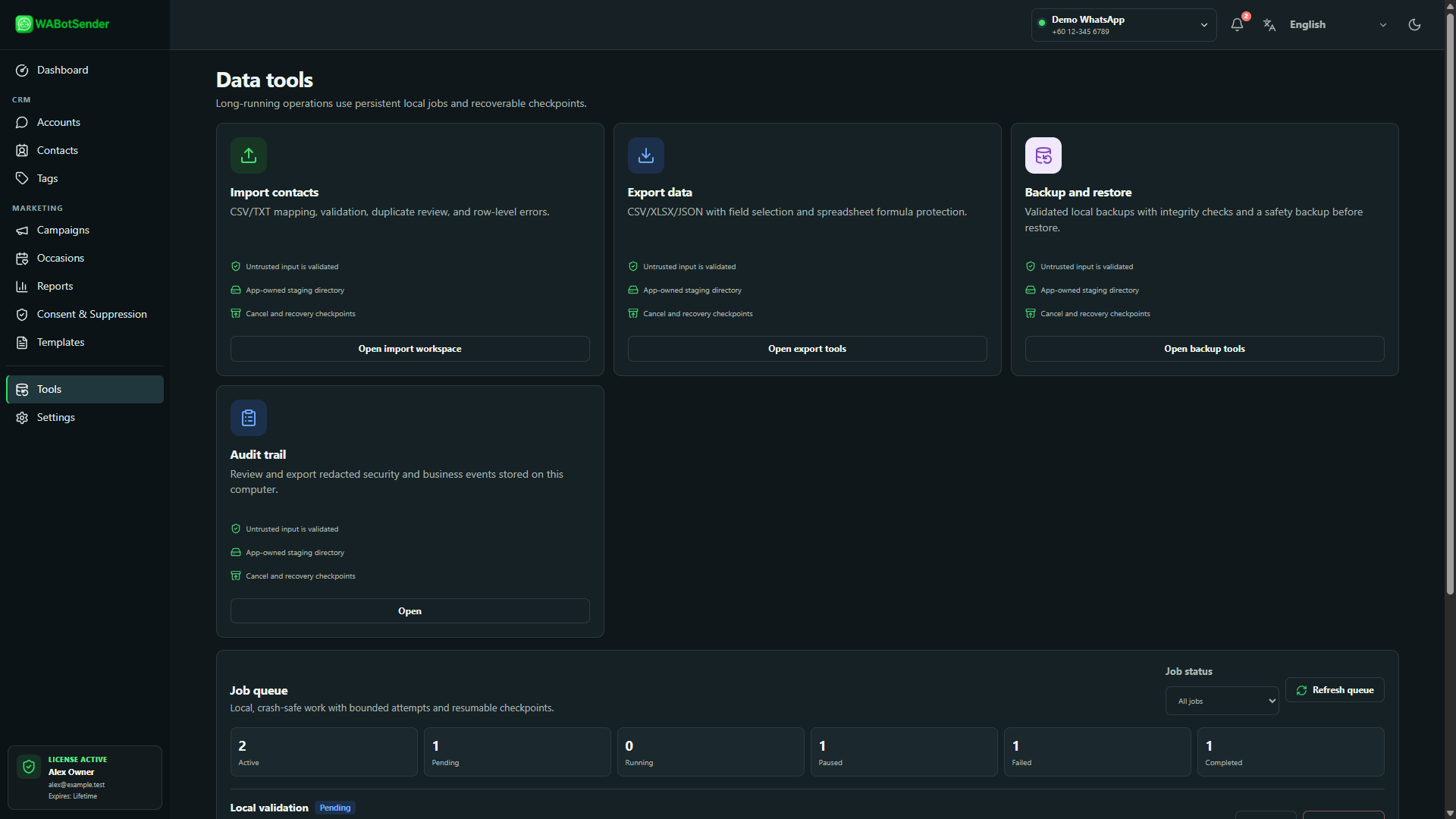The width and height of the screenshot is (1456, 819).
Task: Click Open backup tools button
Action: (x=1204, y=349)
